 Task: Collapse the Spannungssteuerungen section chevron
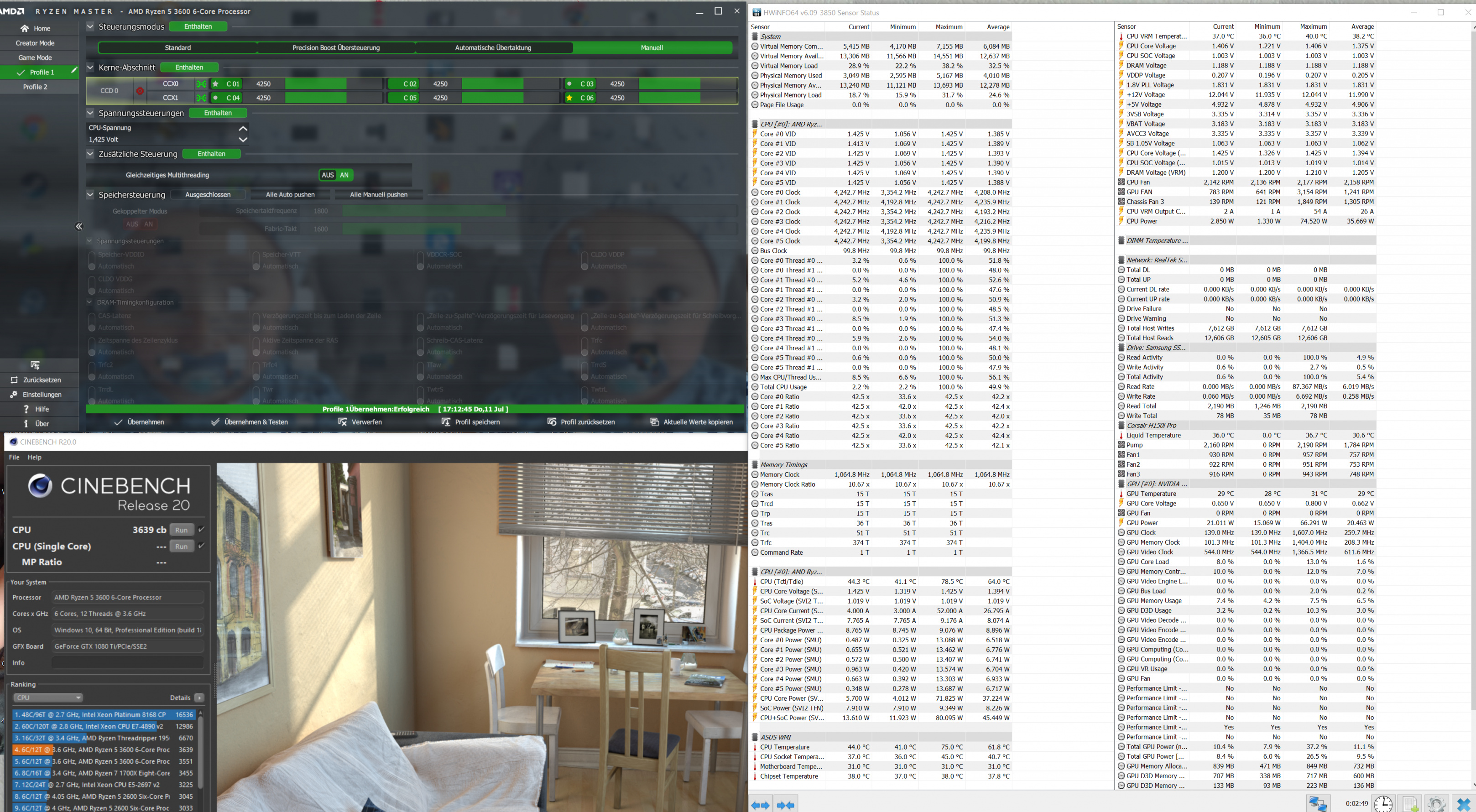click(90, 113)
